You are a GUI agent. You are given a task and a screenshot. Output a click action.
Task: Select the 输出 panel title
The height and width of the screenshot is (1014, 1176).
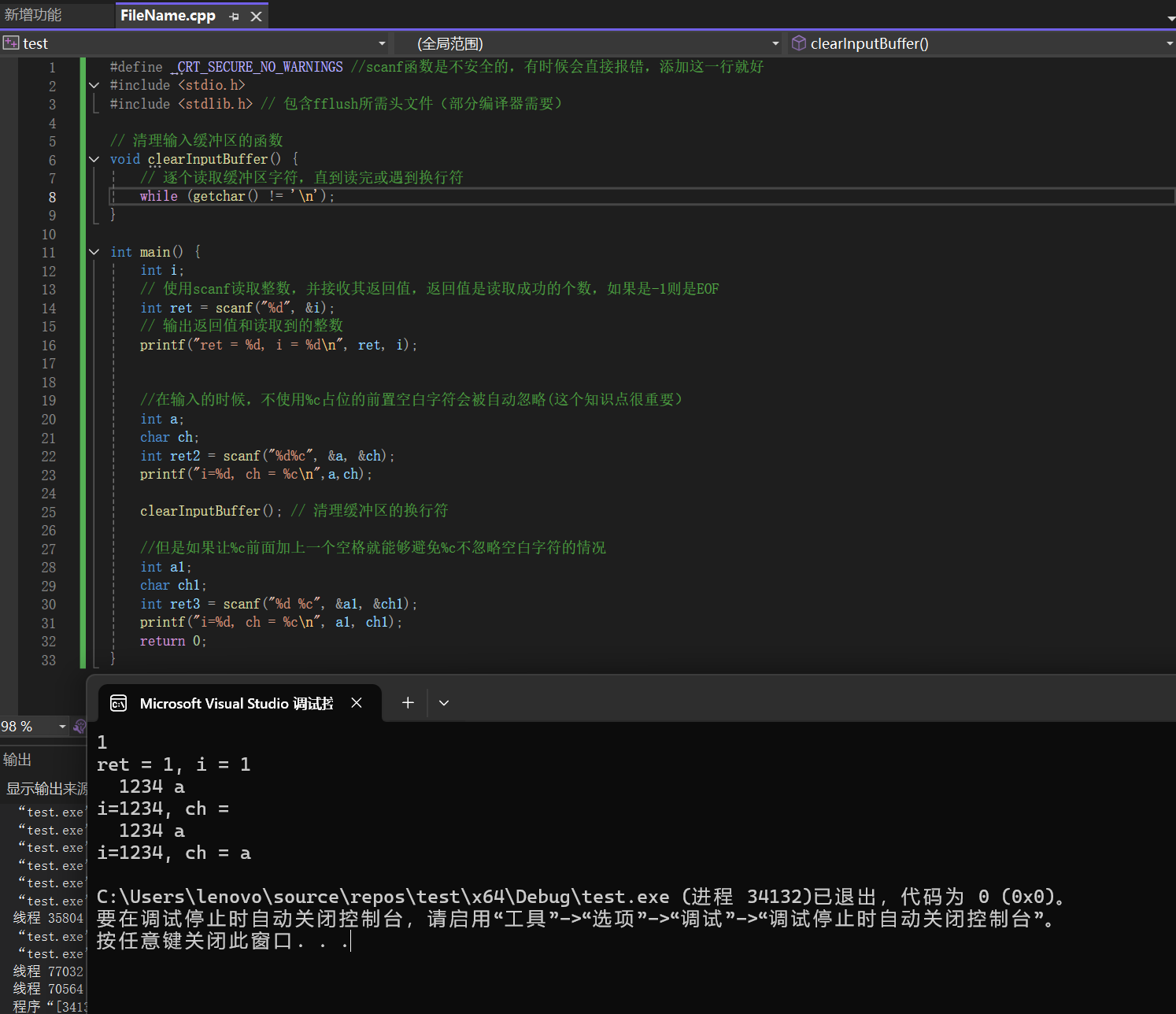point(17,759)
